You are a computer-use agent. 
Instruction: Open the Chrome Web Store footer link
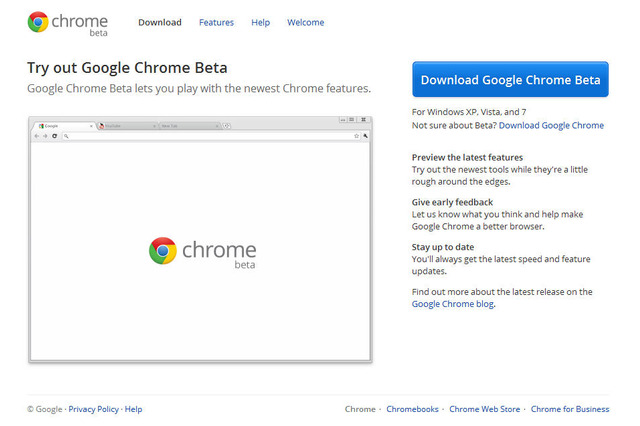(x=484, y=409)
